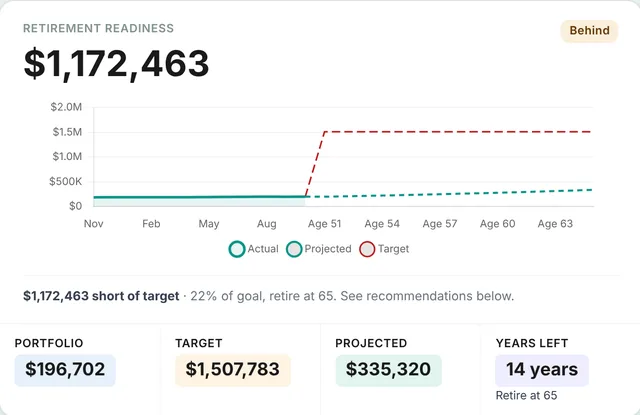Click the May axis label
The width and height of the screenshot is (640, 415).
click(209, 224)
